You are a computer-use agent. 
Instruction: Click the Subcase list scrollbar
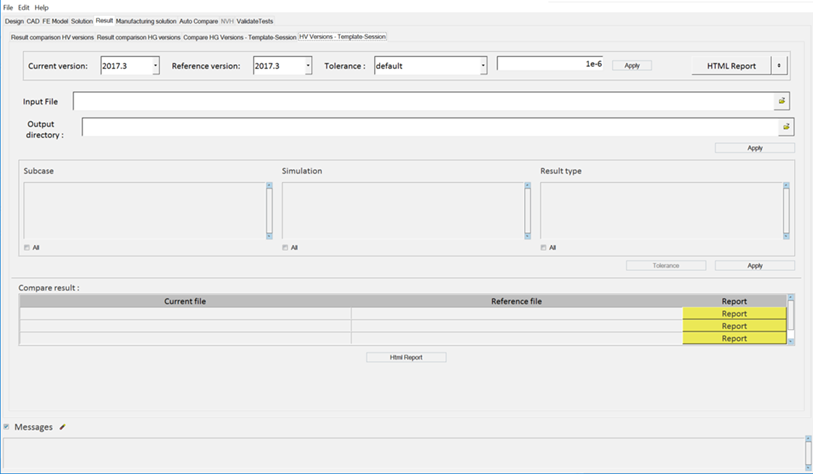pyautogui.click(x=268, y=210)
